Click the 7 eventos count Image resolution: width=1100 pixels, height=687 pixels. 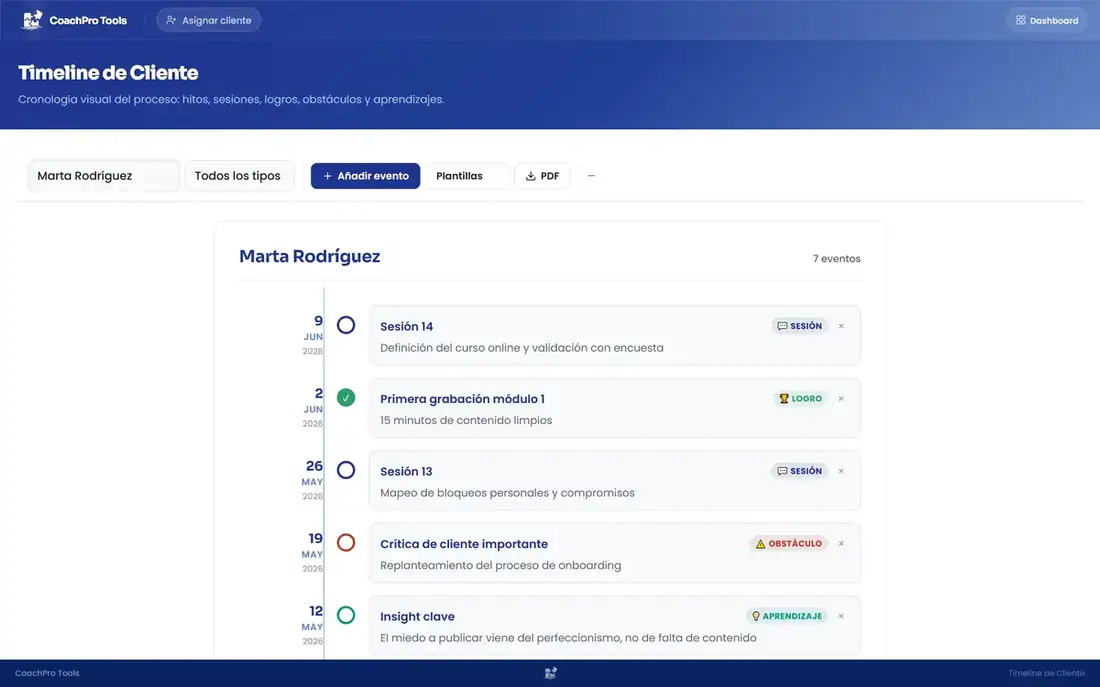point(836,259)
